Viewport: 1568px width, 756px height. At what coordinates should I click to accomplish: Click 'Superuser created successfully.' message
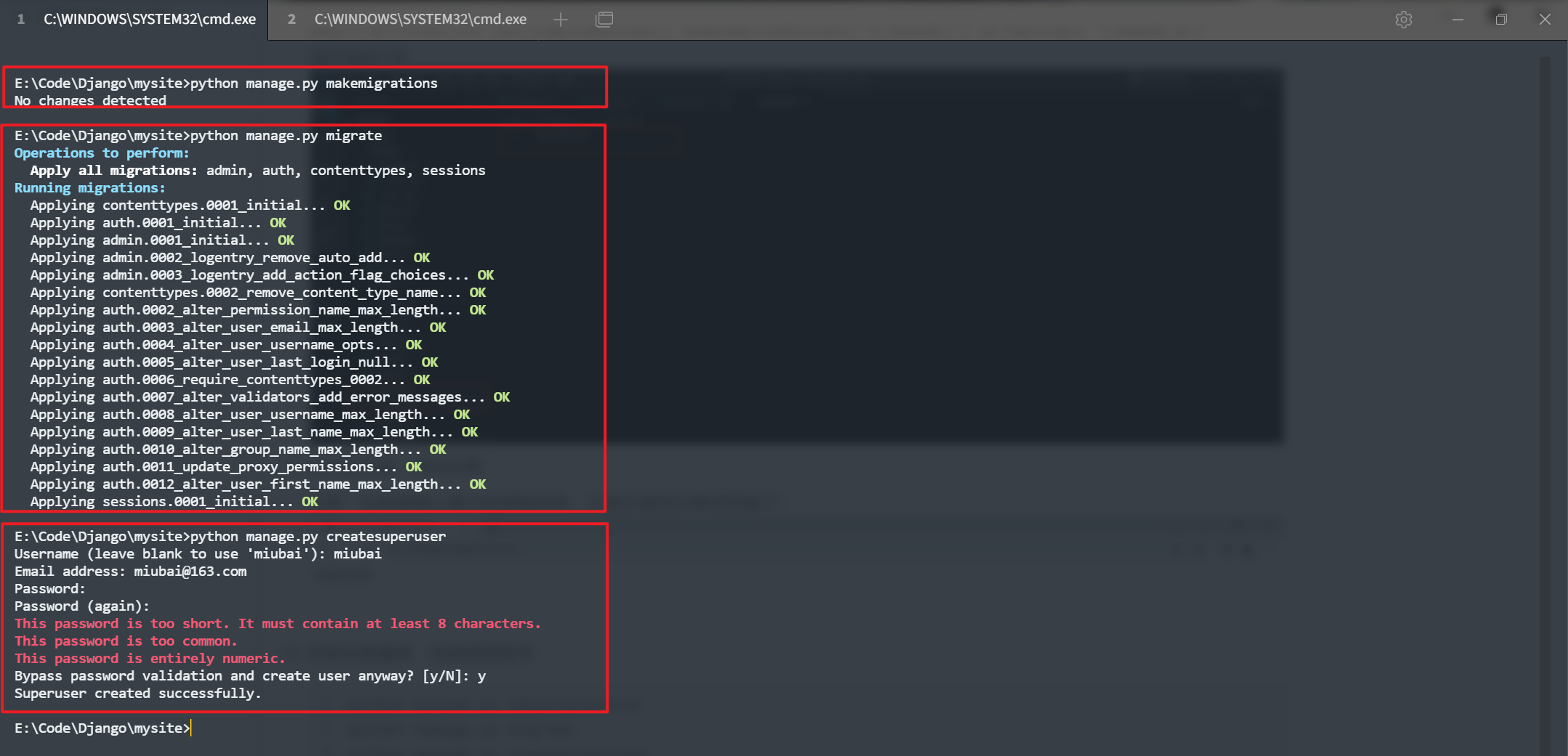137,694
